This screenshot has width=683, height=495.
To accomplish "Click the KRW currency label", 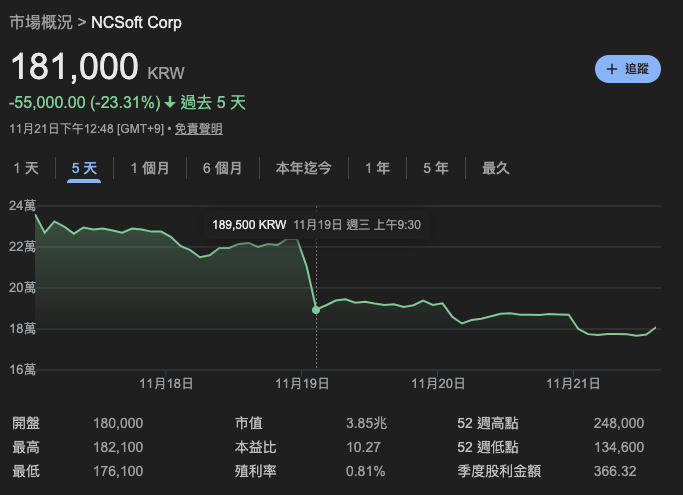I will (166, 73).
